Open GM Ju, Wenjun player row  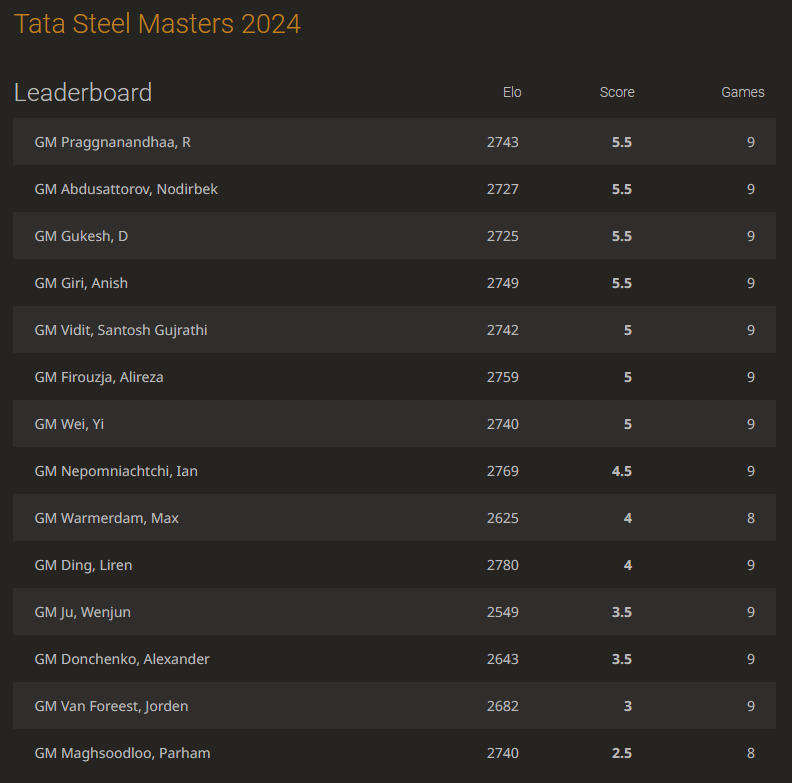coord(83,612)
